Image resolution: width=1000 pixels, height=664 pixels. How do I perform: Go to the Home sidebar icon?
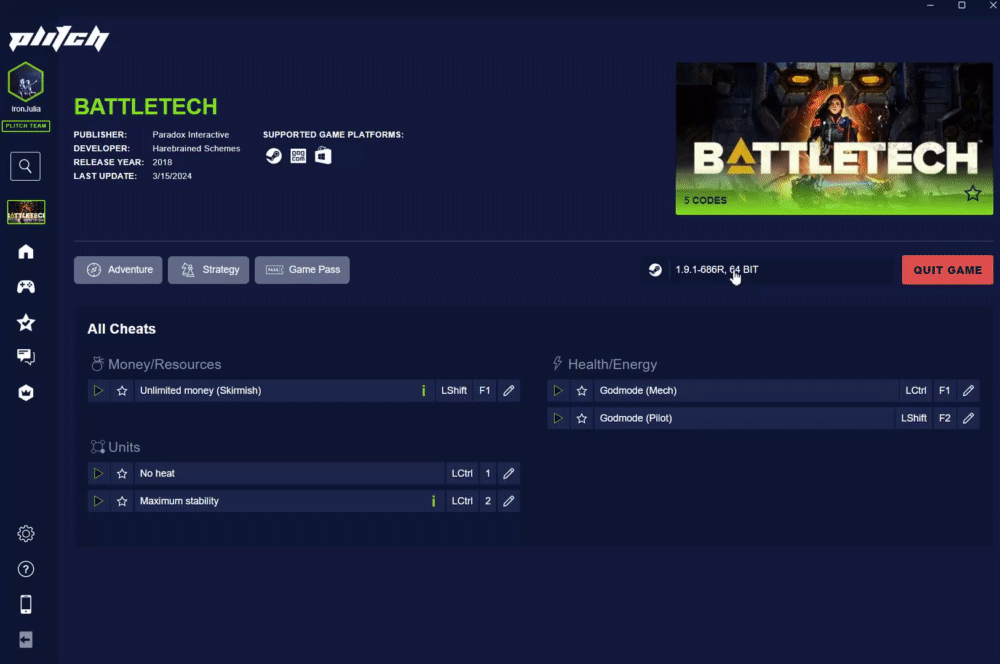tap(26, 252)
